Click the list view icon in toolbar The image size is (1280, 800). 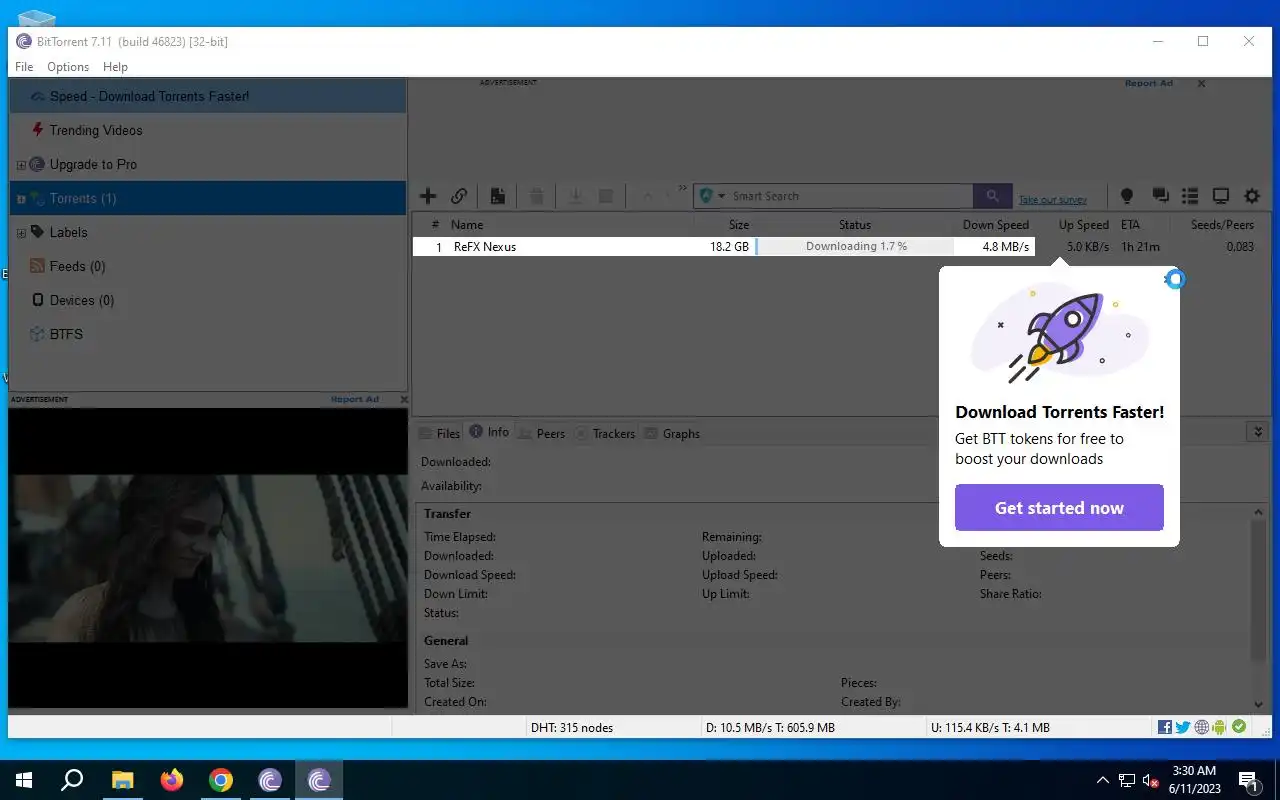click(1190, 196)
